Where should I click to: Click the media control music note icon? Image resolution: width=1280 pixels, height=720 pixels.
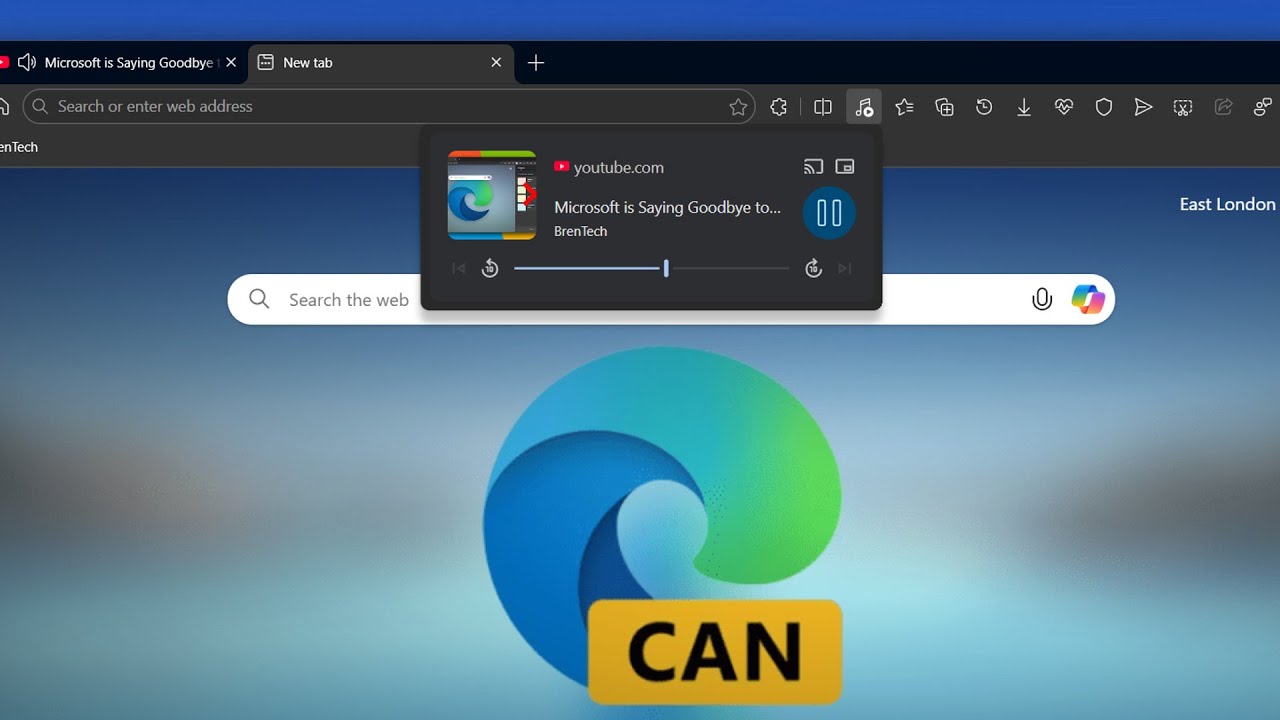click(864, 107)
